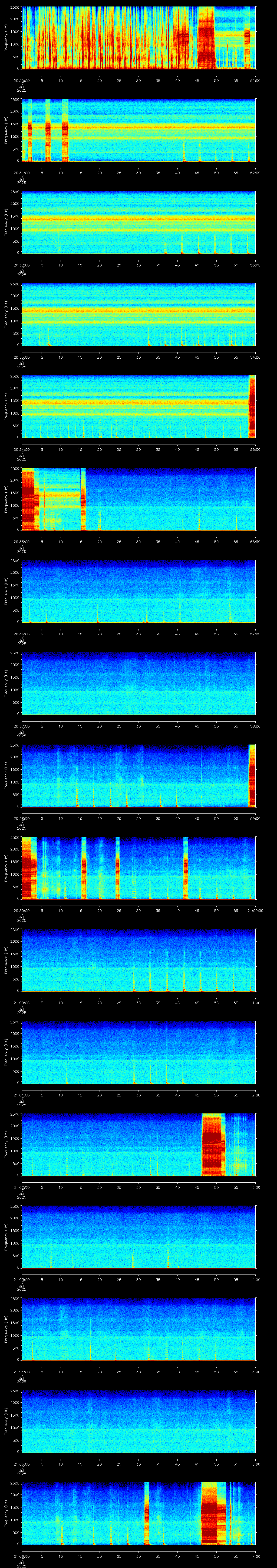Select the spectrogram panel starting at 21:05:00
The height and width of the screenshot is (1568, 277).
coord(138,1421)
